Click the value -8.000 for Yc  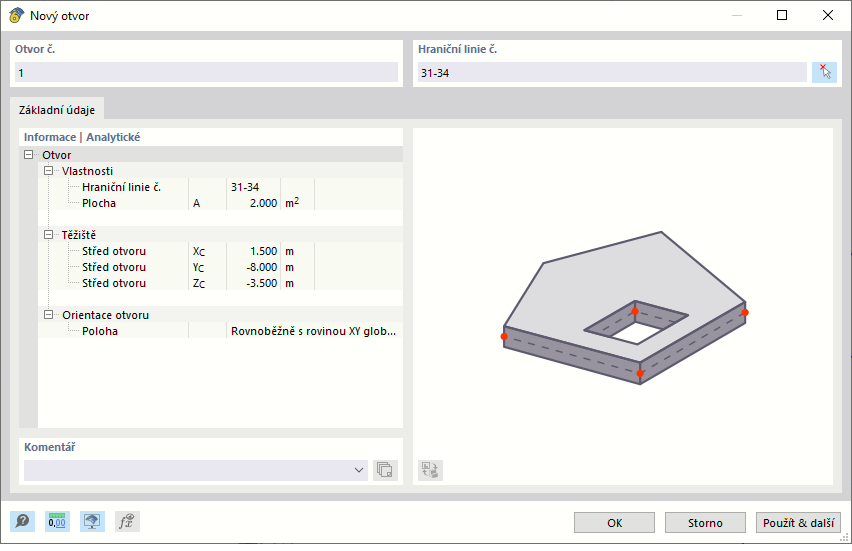(262, 267)
